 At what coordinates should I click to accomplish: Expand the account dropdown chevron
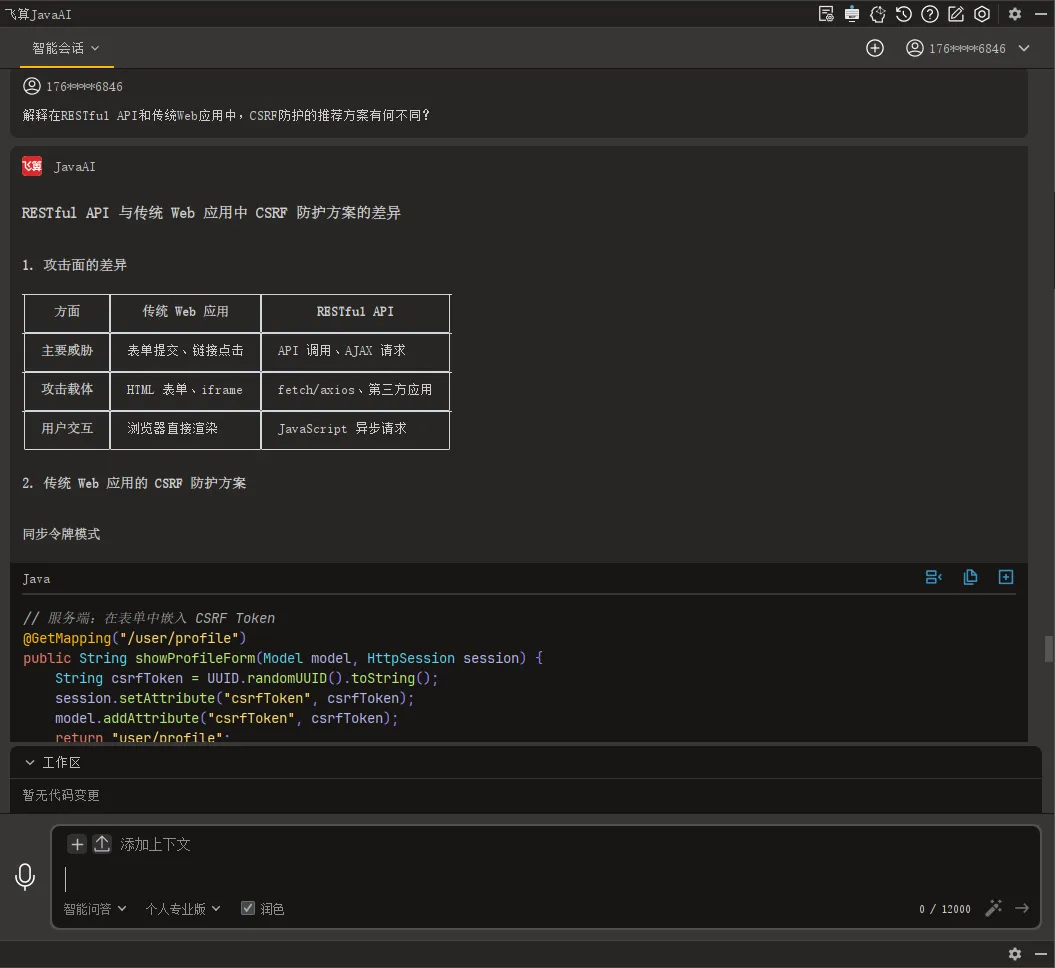(x=1024, y=48)
